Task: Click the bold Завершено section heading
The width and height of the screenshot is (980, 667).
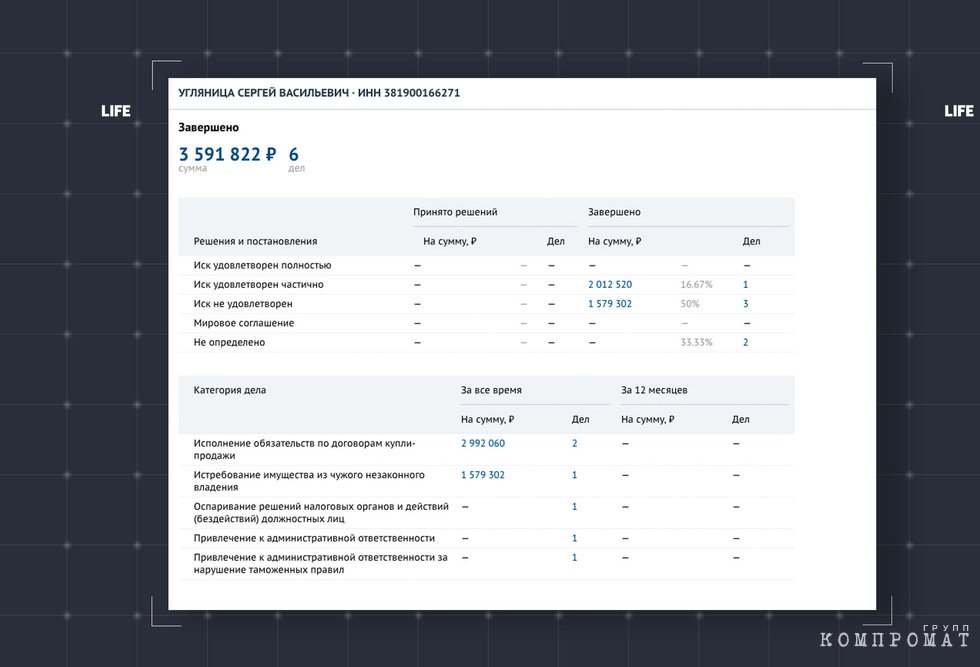Action: (x=209, y=128)
